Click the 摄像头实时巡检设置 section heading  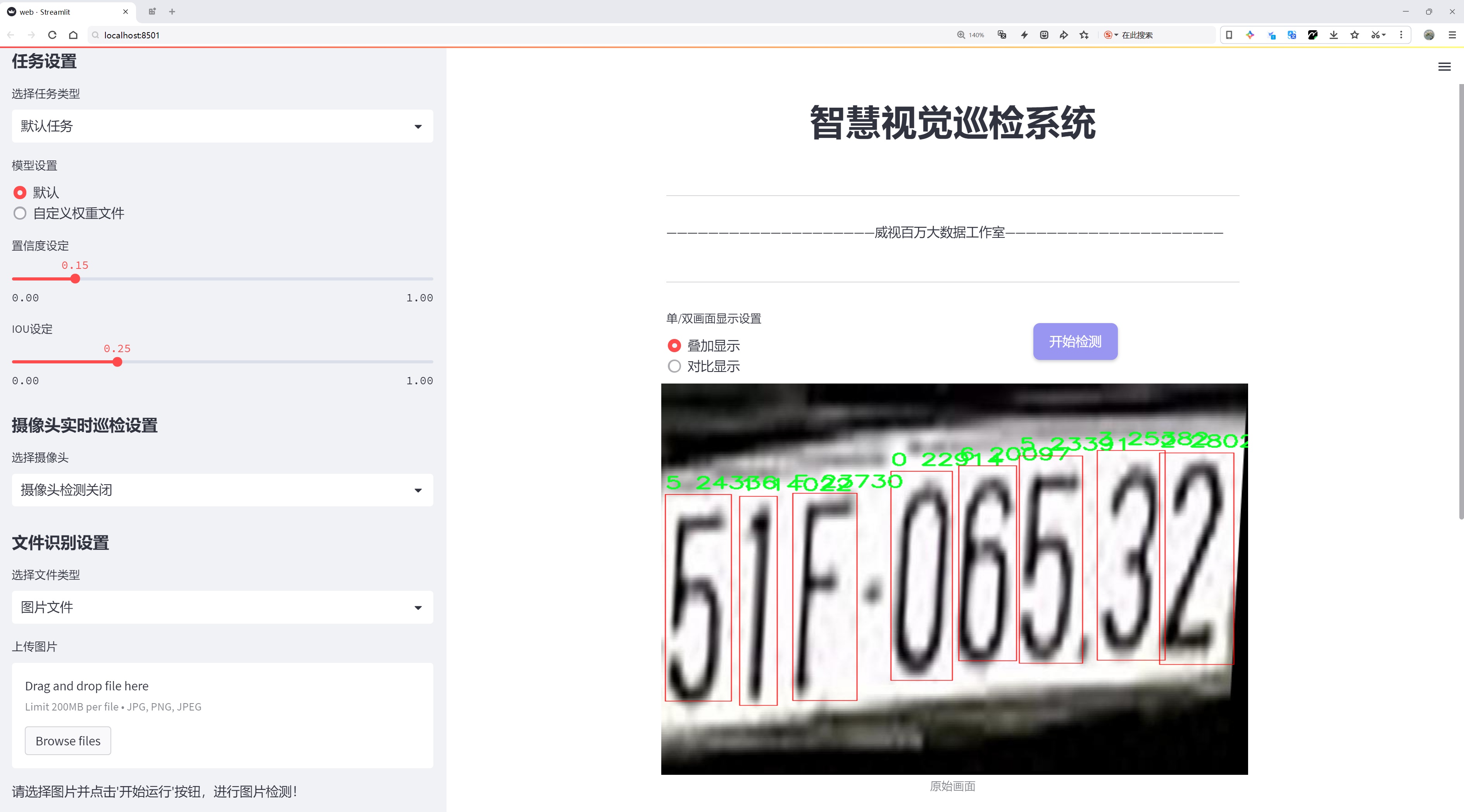click(84, 425)
